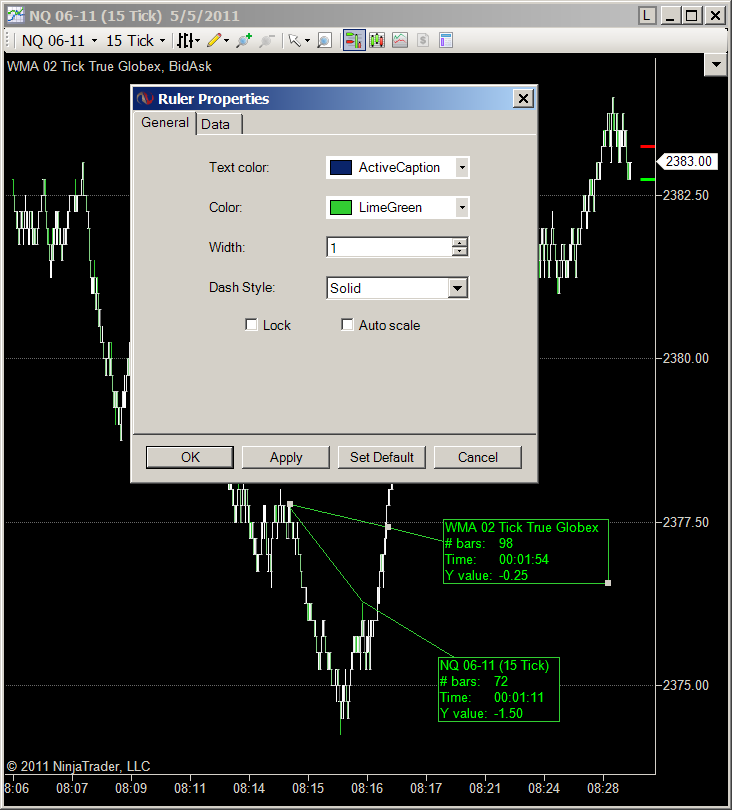Toggle the Chart Trader icon

pyautogui.click(x=354, y=40)
